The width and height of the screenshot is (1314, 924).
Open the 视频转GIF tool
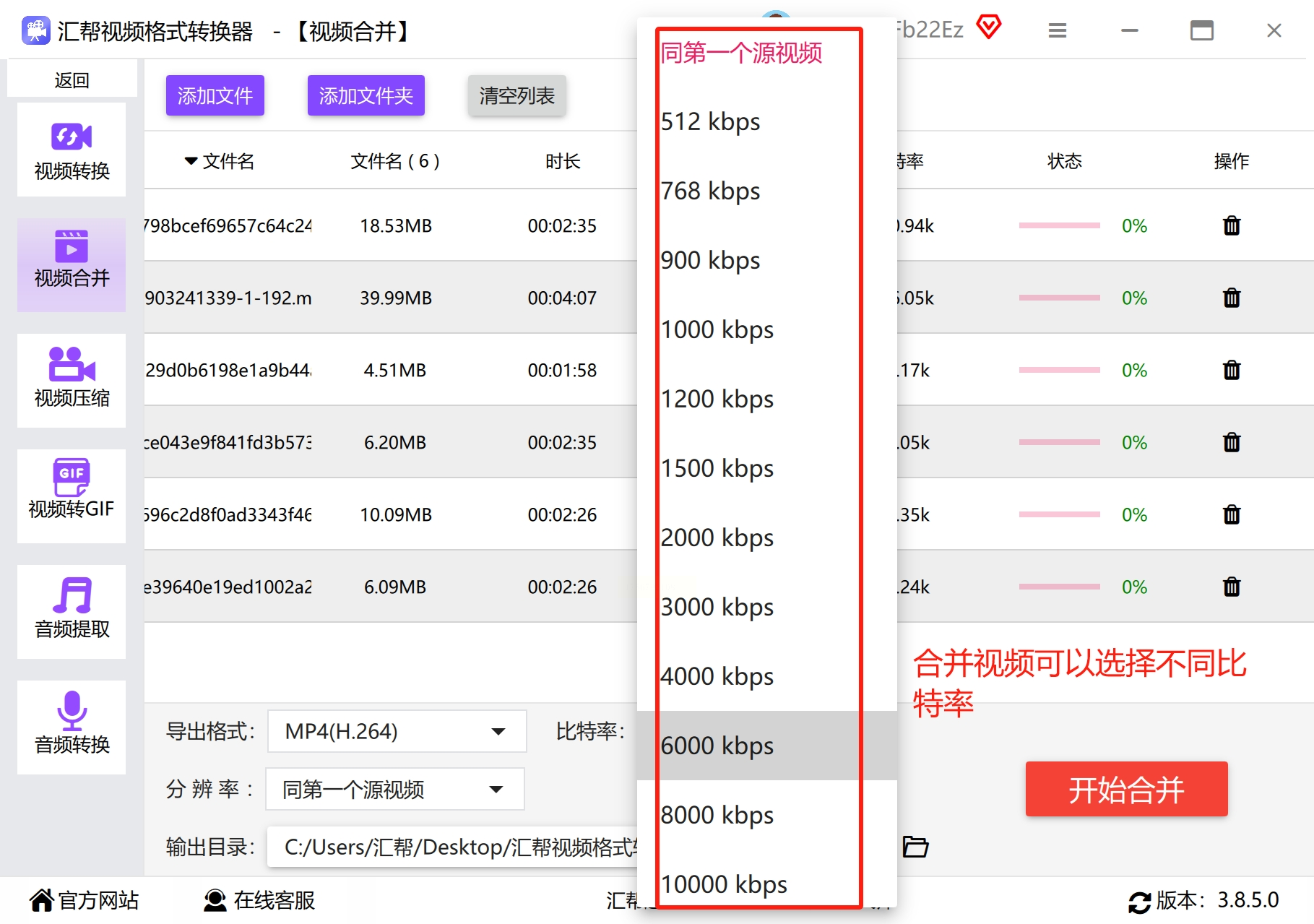(72, 496)
